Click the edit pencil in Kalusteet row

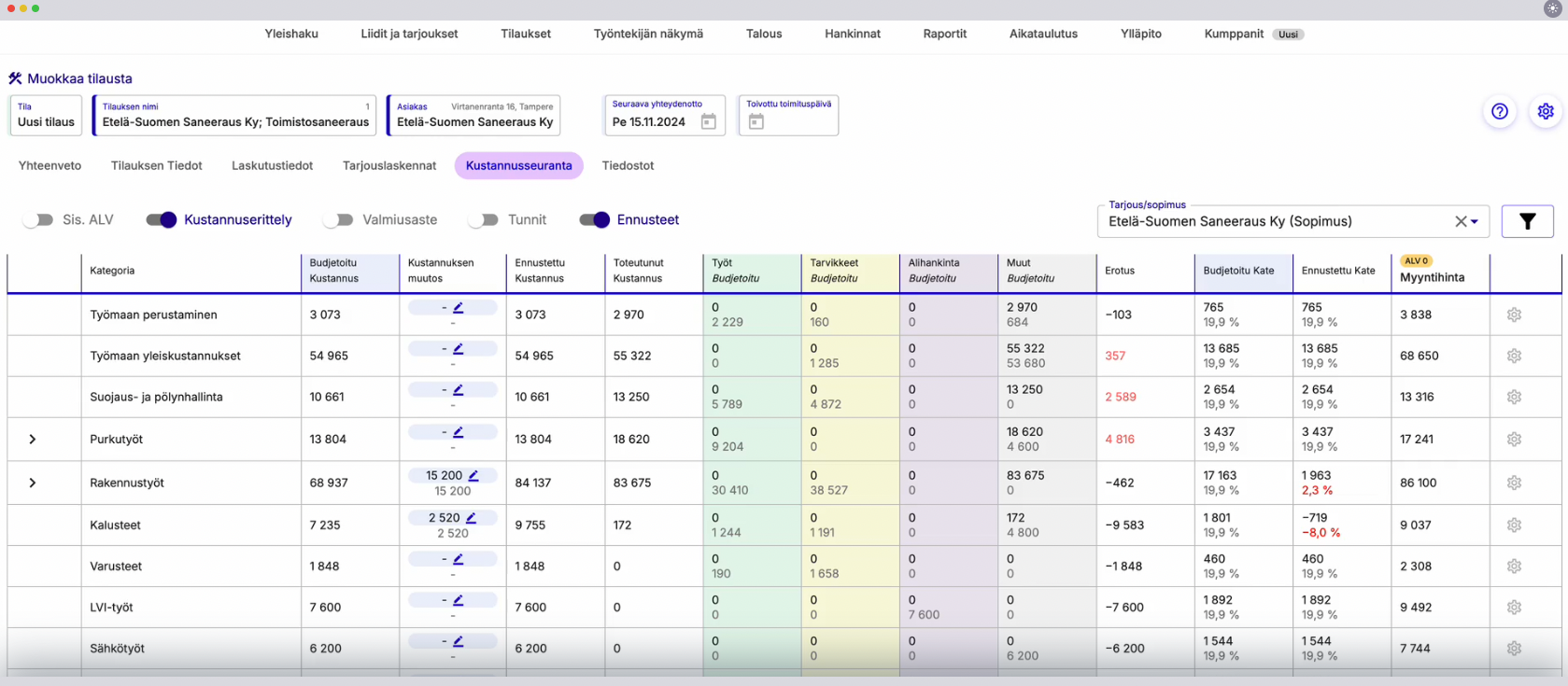[471, 518]
